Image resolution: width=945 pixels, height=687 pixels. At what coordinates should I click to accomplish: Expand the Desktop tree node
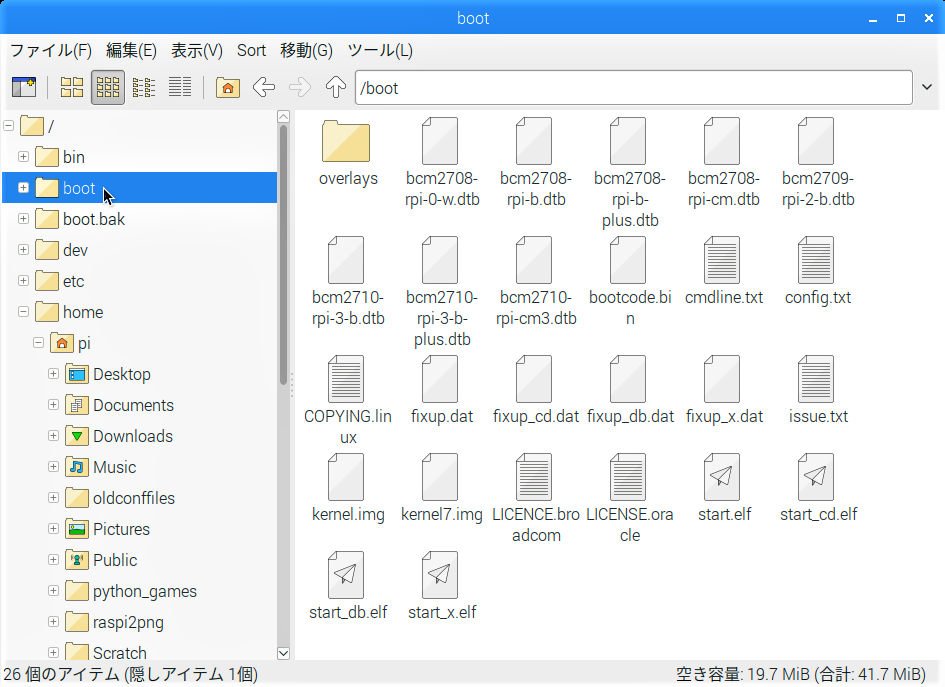pyautogui.click(x=54, y=374)
